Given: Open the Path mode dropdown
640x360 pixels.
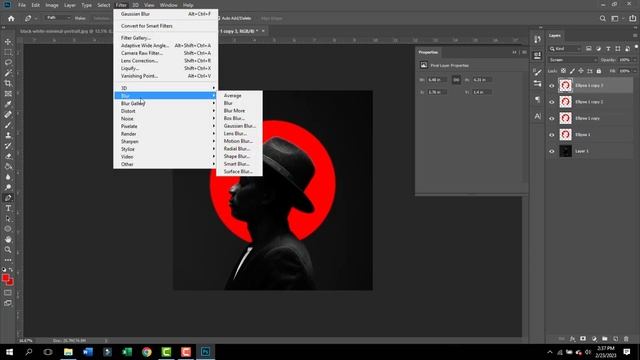Looking at the screenshot, I should click(x=58, y=18).
